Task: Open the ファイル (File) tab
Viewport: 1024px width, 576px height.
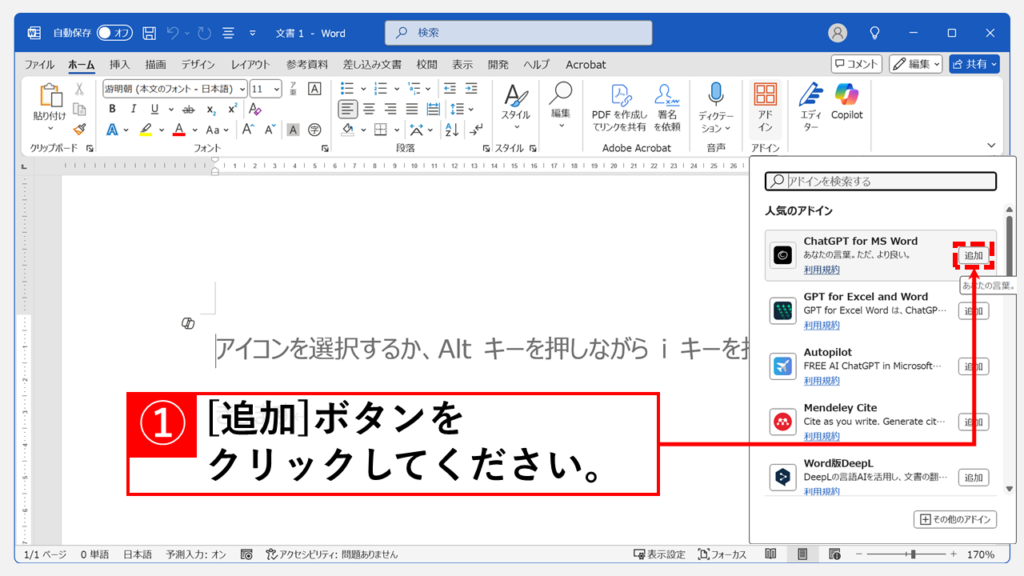Action: [39, 65]
